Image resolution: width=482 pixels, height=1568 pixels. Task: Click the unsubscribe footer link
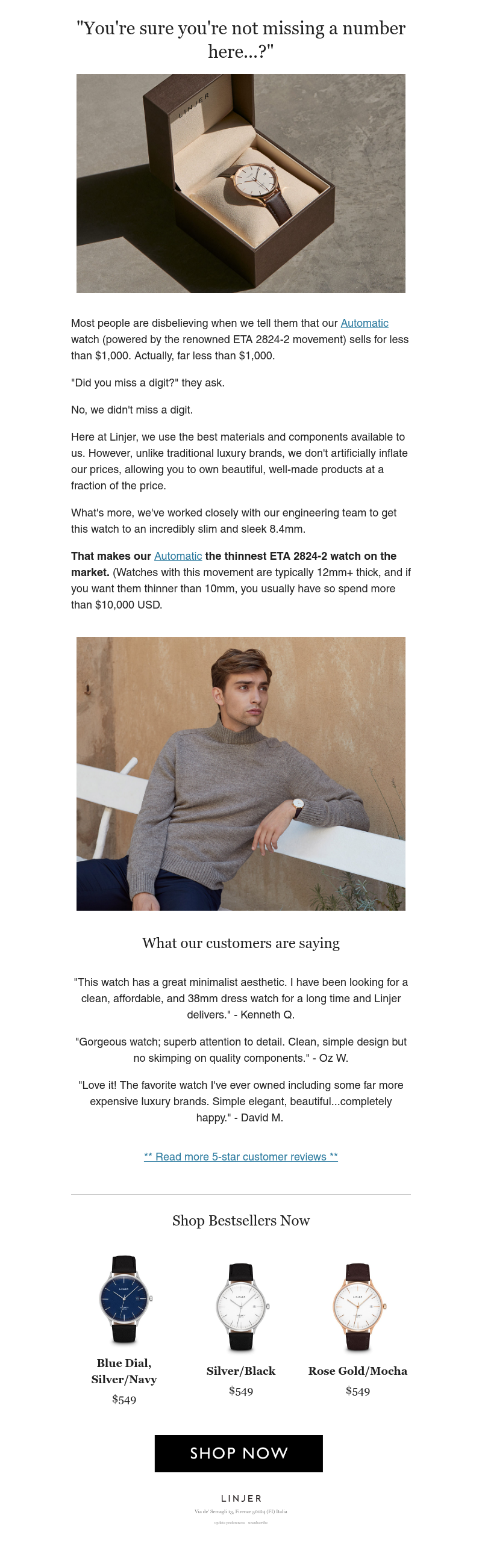click(x=258, y=1522)
